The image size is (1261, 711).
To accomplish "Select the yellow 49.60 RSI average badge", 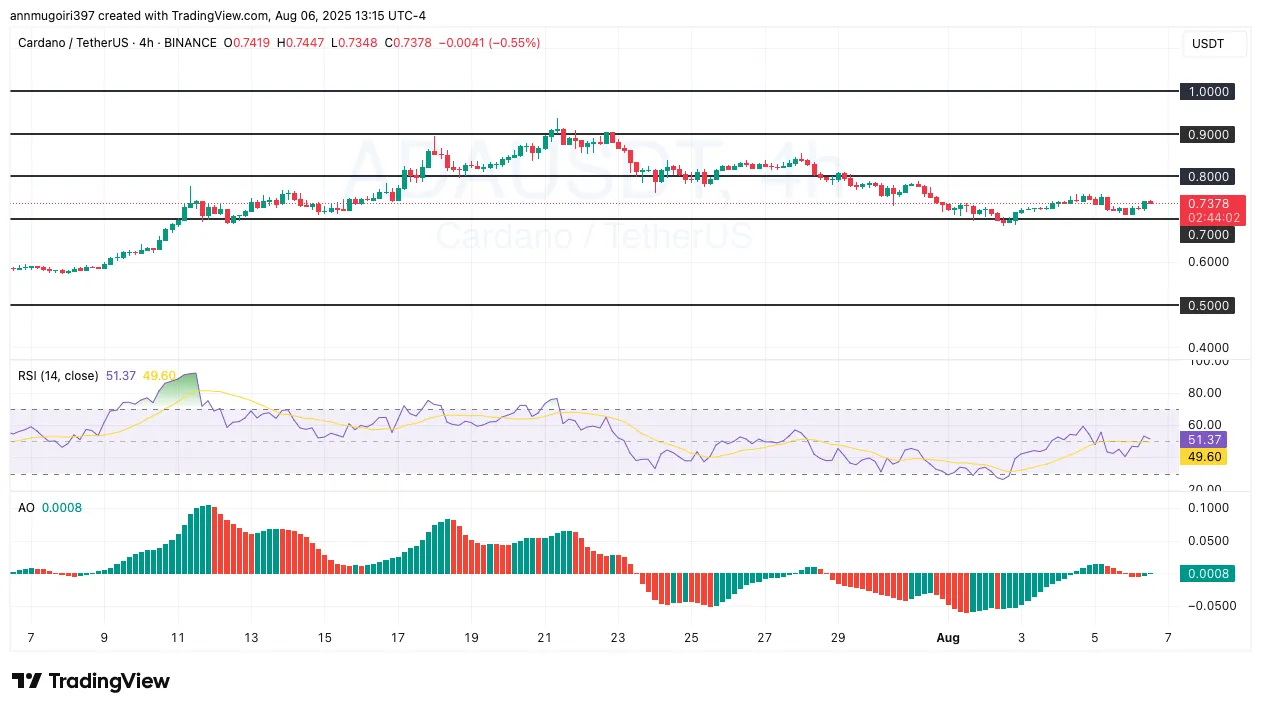I will [1203, 457].
